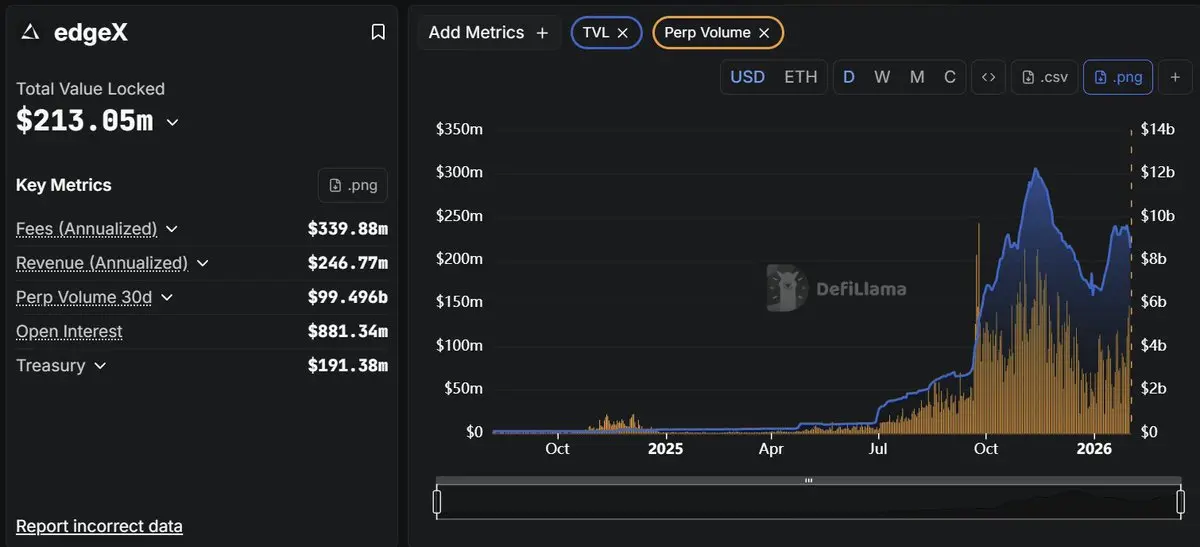Export the chart as .png

click(x=1118, y=77)
